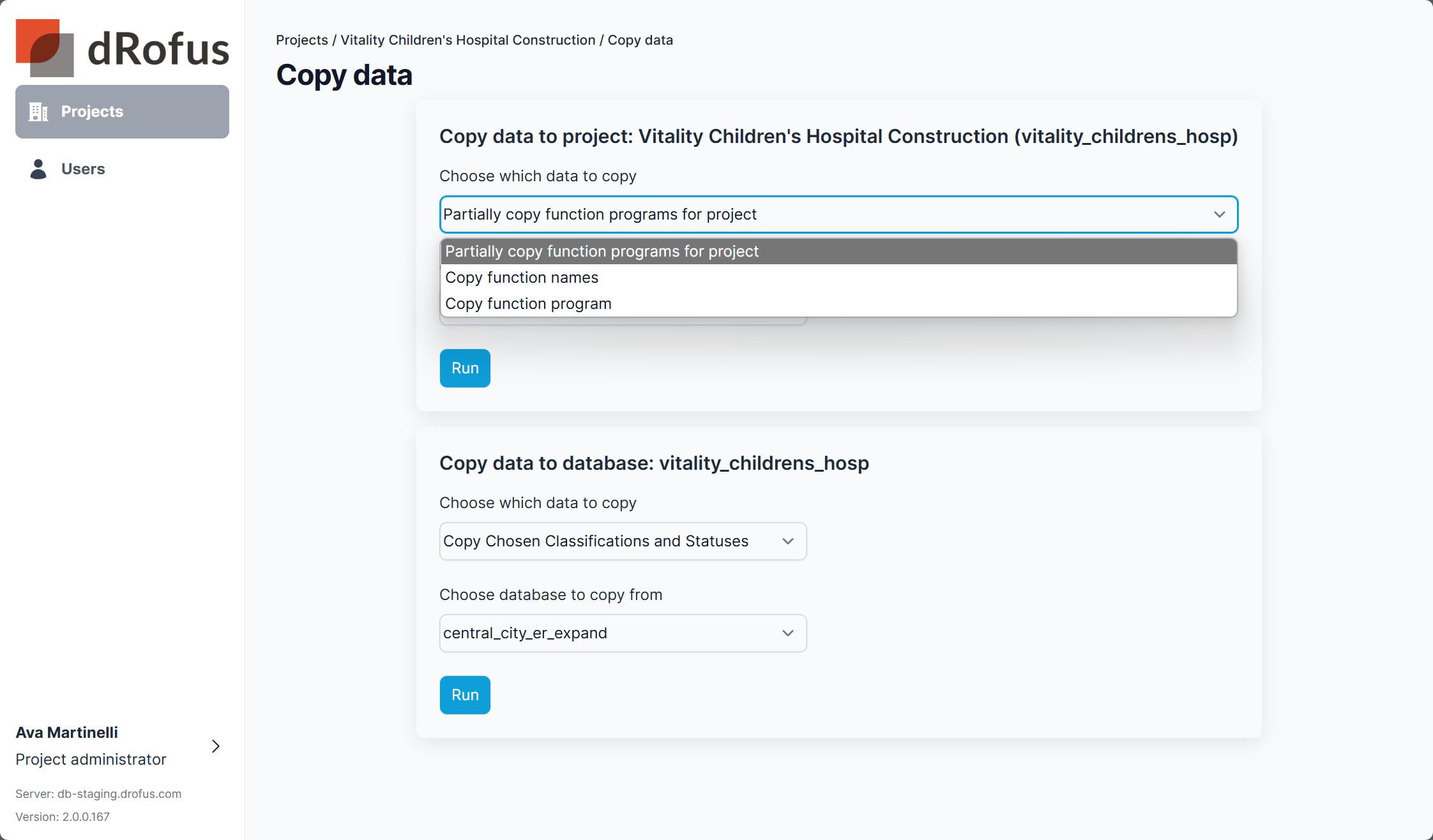Click the chevron next to Ava Martinelli
Image resolution: width=1433 pixels, height=840 pixels.
tap(216, 746)
